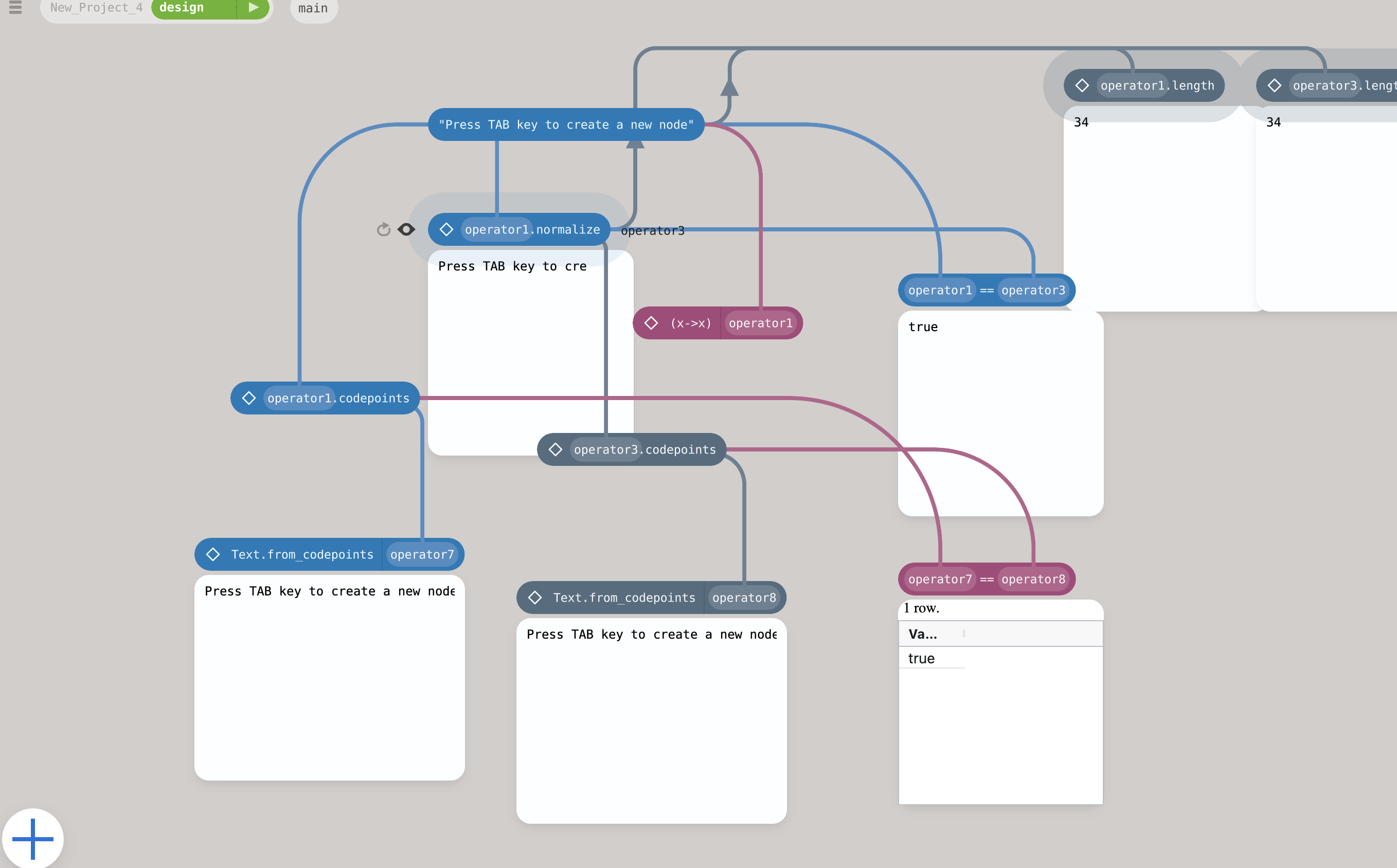Click the diamond icon on operator3.length node
1397x868 pixels.
1275,85
